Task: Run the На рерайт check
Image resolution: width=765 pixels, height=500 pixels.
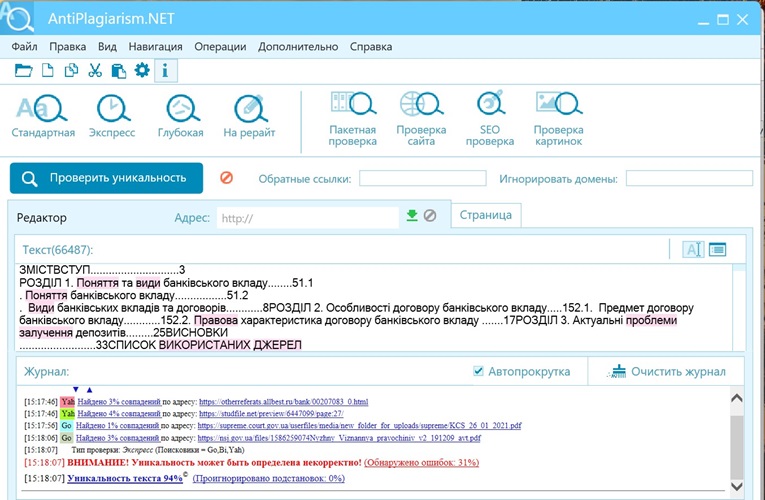Action: click(249, 117)
